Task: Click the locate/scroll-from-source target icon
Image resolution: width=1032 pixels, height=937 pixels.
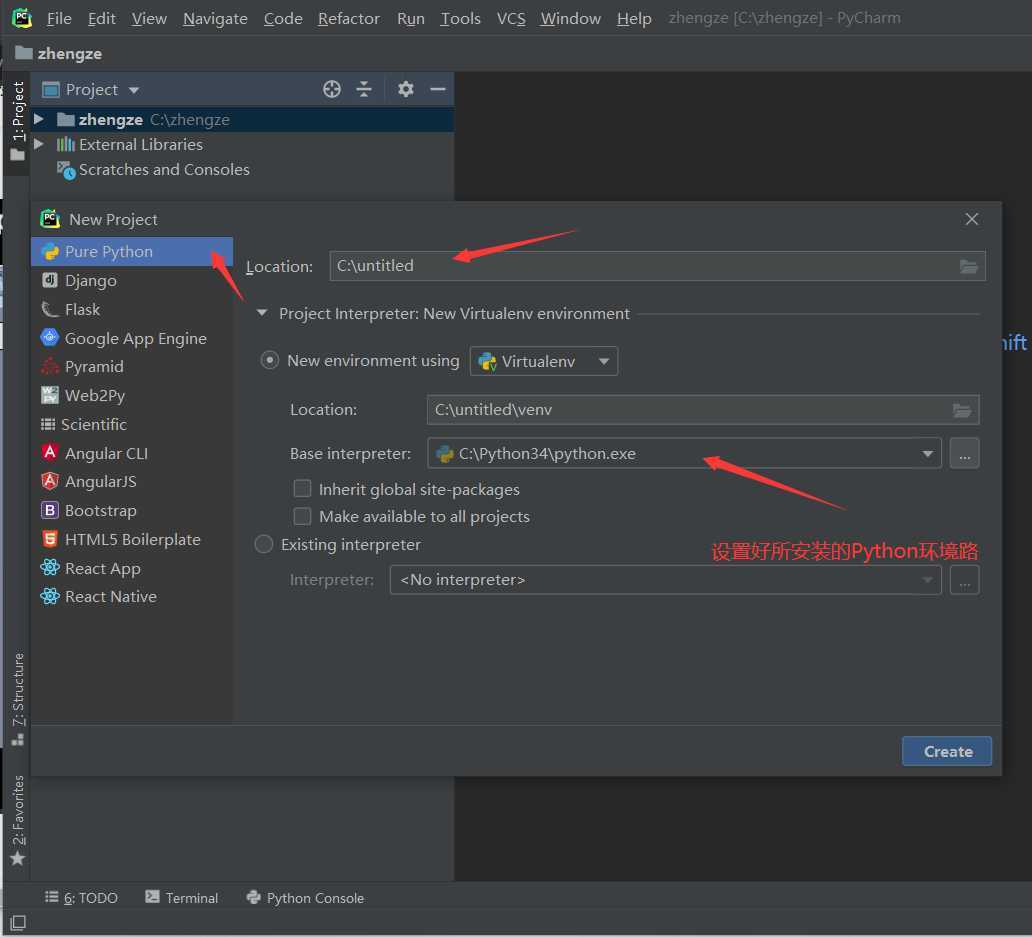Action: coord(332,89)
